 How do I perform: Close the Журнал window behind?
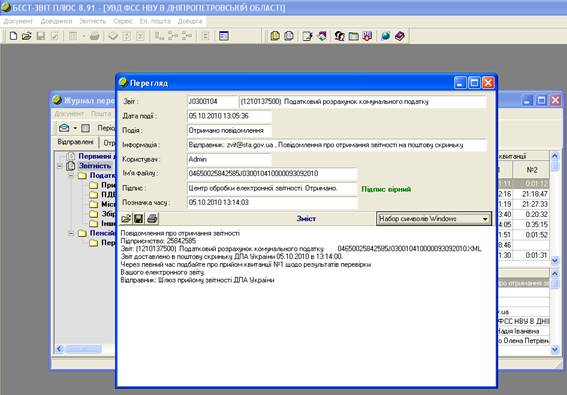tap(555, 100)
